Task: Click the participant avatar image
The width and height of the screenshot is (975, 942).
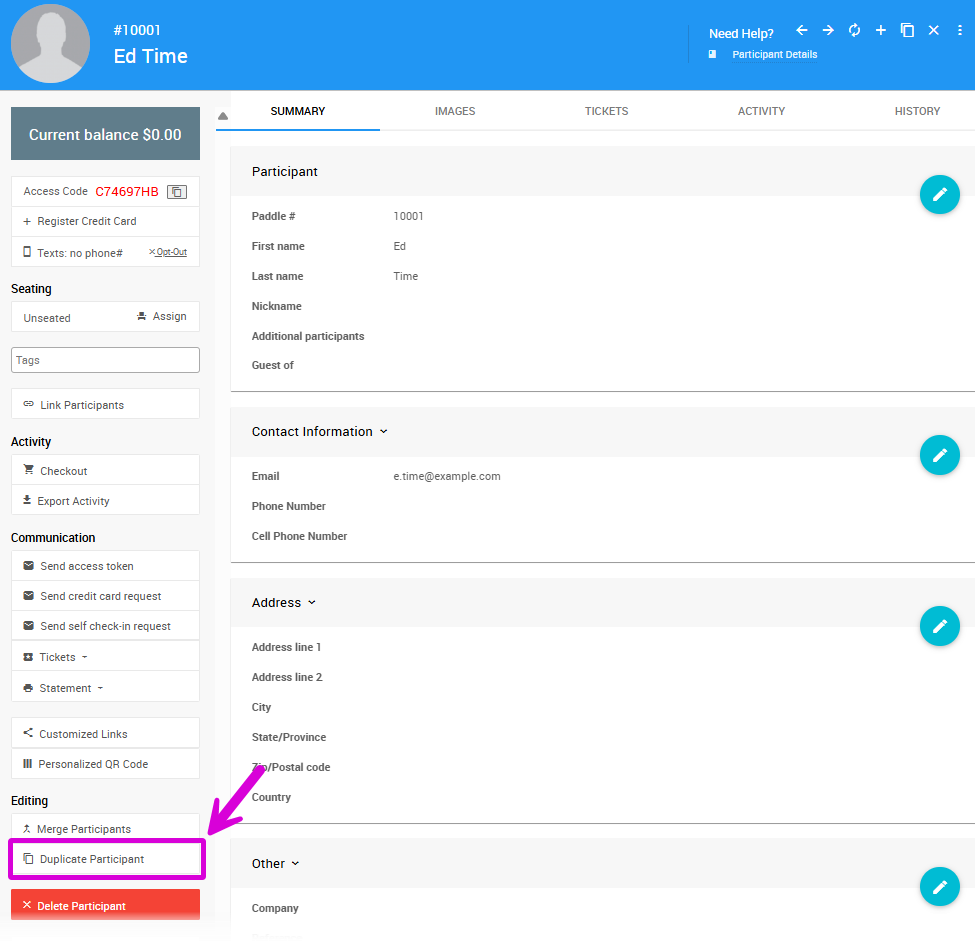Action: (x=50, y=44)
